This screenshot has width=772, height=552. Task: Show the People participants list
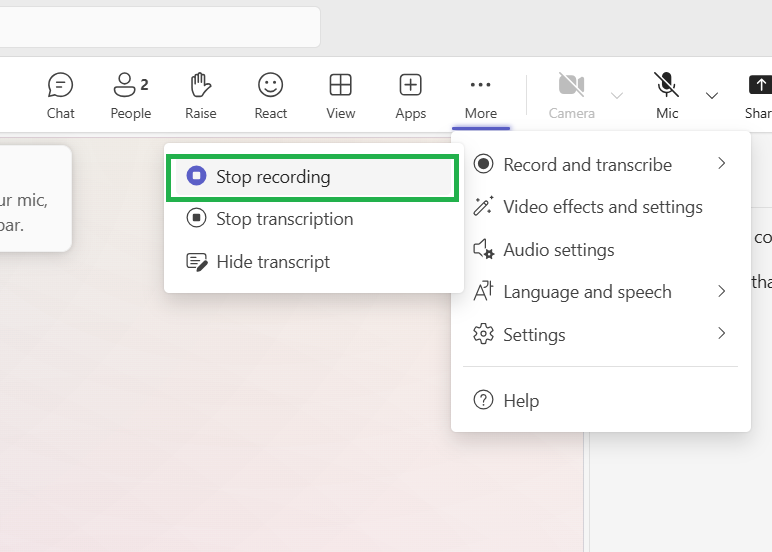(131, 96)
